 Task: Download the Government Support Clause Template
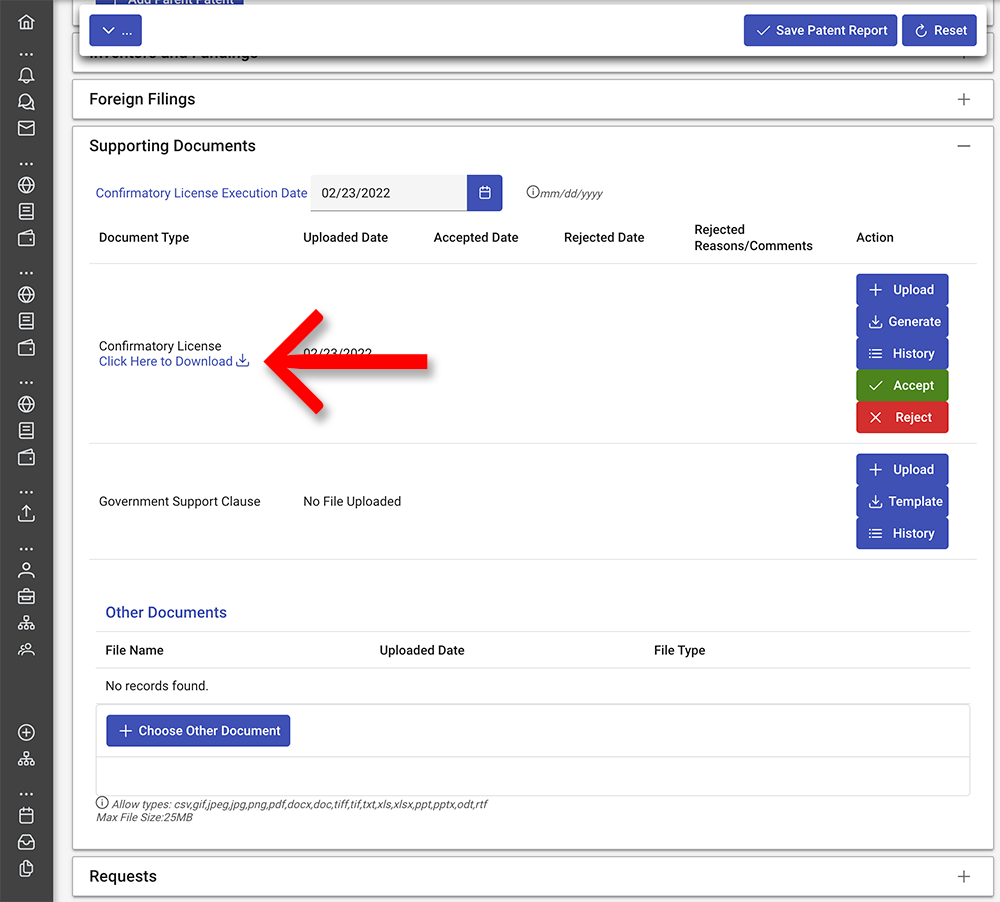(901, 501)
